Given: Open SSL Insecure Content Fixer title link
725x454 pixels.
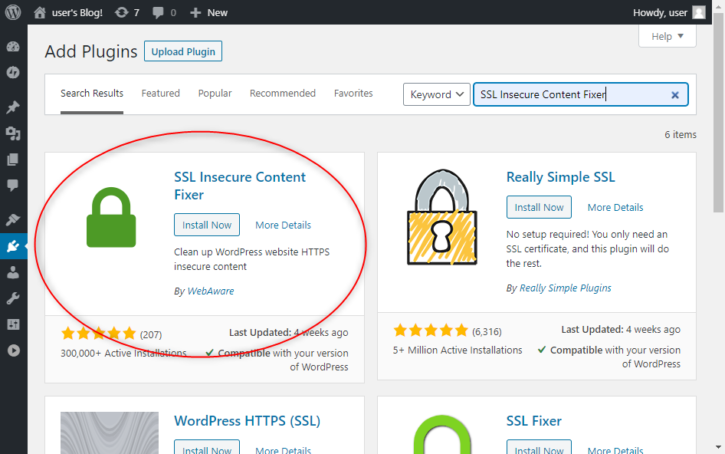Looking at the screenshot, I should tap(240, 185).
